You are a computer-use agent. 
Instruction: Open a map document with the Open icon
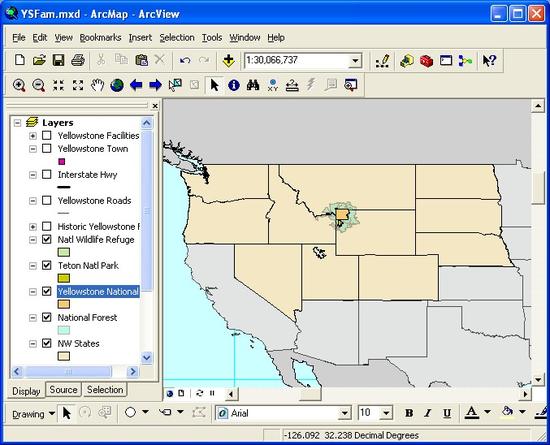coord(39,60)
